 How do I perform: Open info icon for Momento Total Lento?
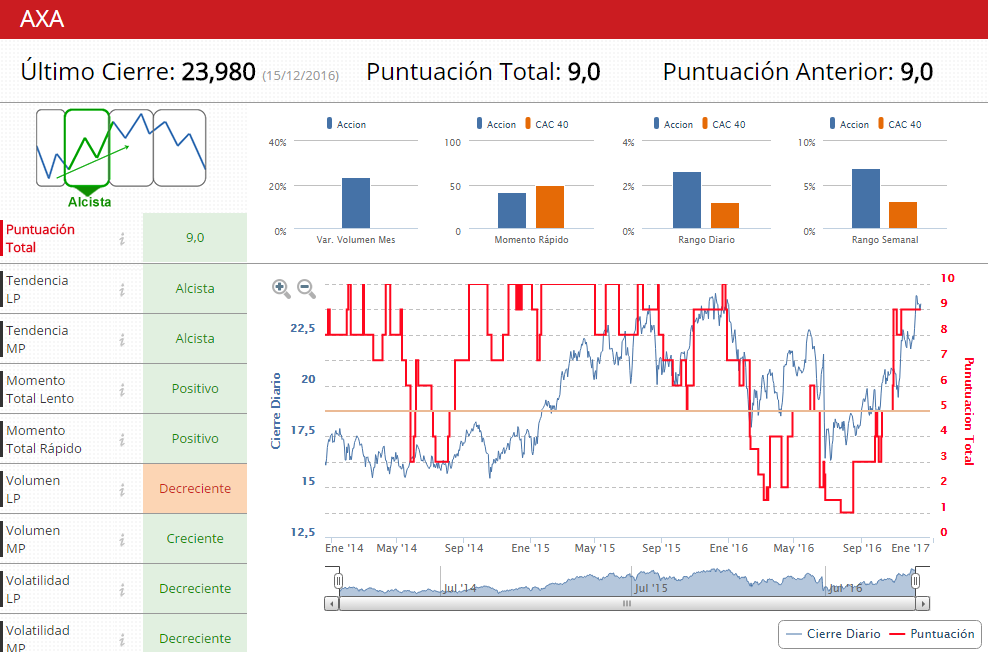point(122,390)
